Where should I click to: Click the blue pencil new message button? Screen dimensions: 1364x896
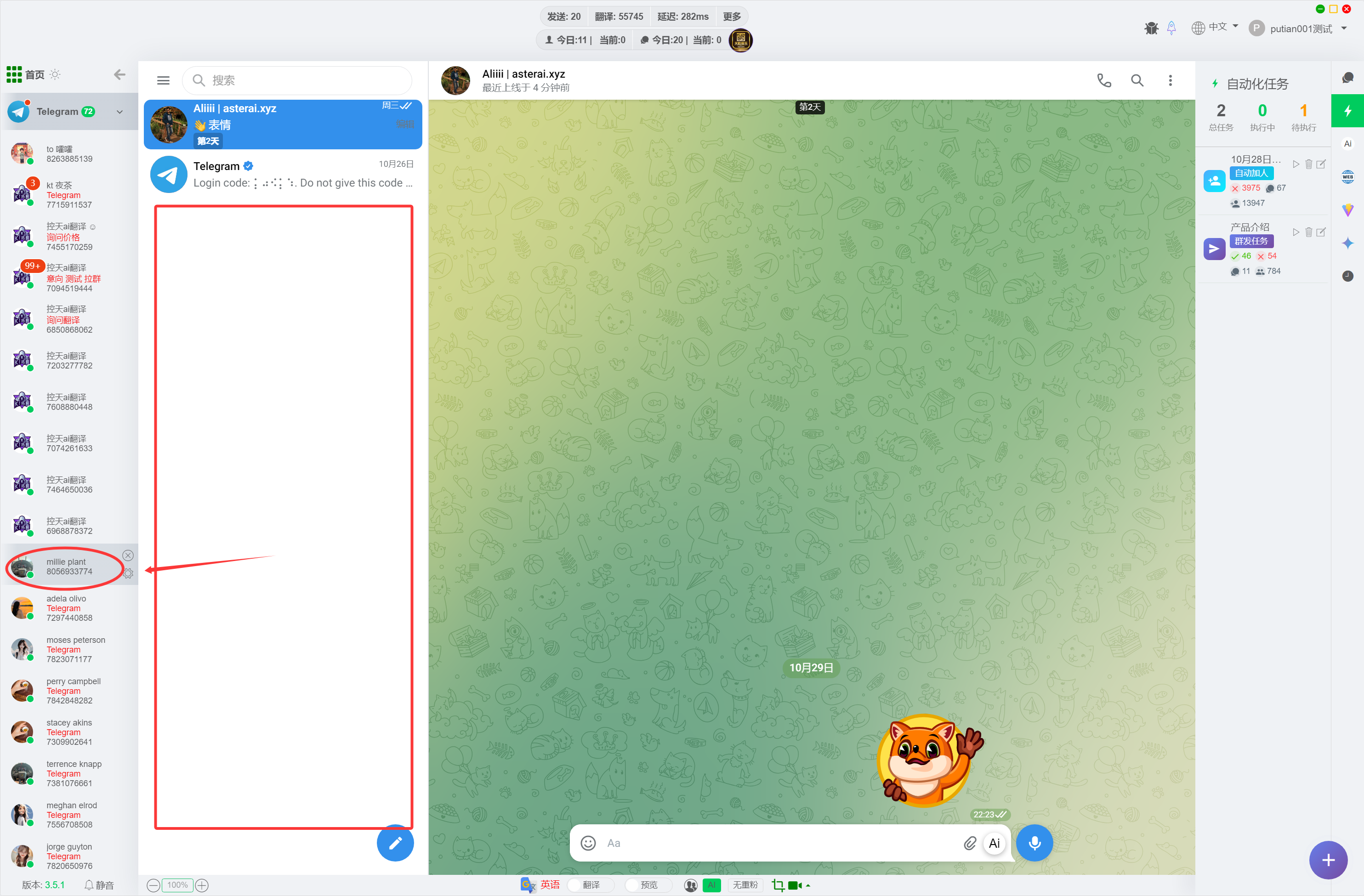click(x=395, y=843)
